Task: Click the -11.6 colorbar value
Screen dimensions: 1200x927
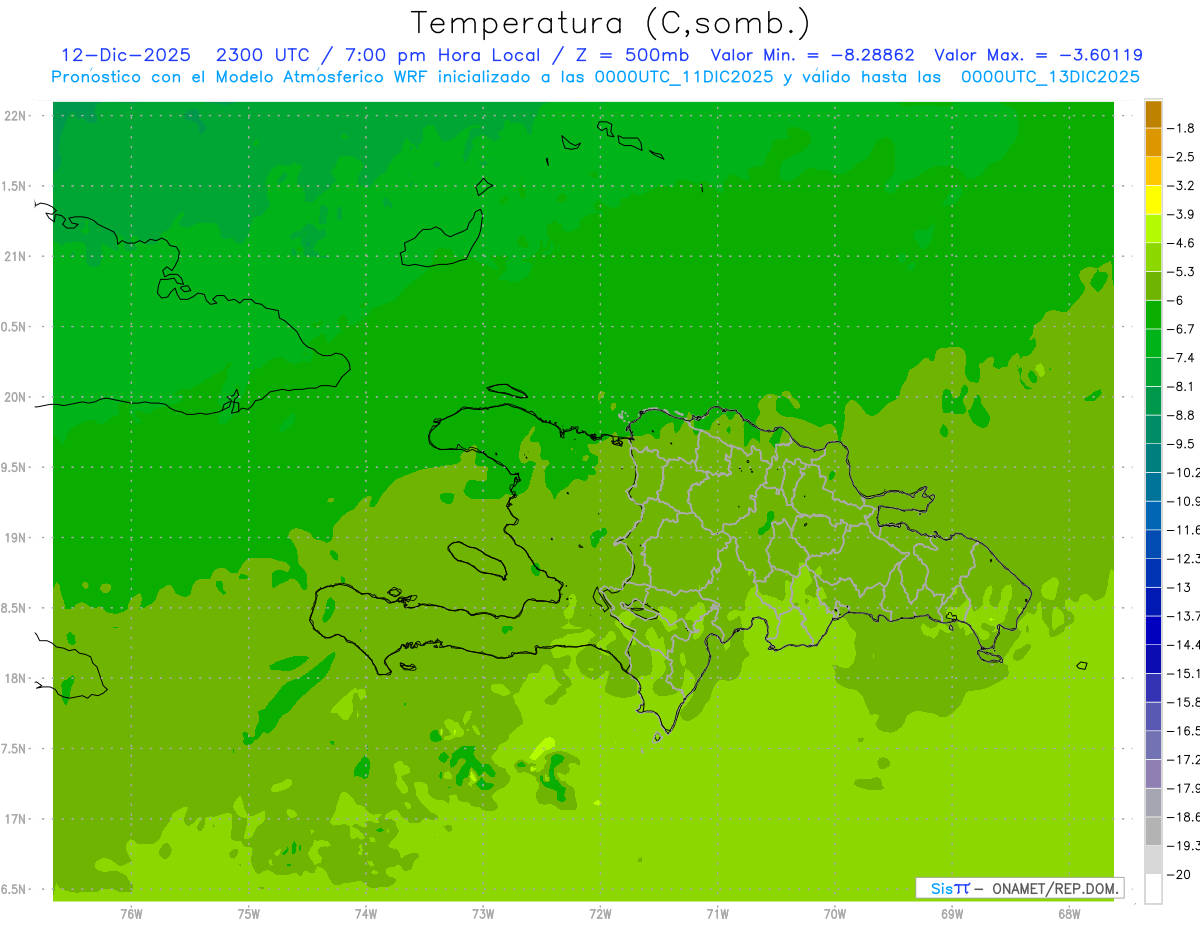Action: point(1184,530)
